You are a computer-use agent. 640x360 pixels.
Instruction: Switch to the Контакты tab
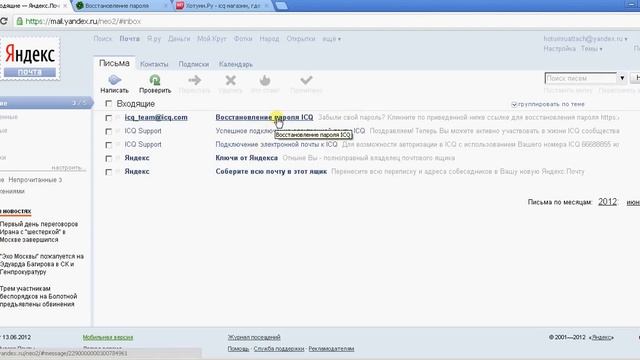point(154,64)
